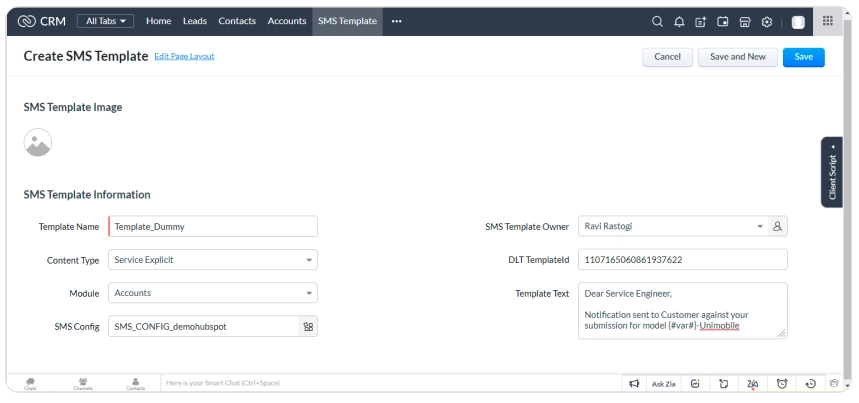Open the apps grid launcher
The width and height of the screenshot is (859, 403).
[x=827, y=22]
